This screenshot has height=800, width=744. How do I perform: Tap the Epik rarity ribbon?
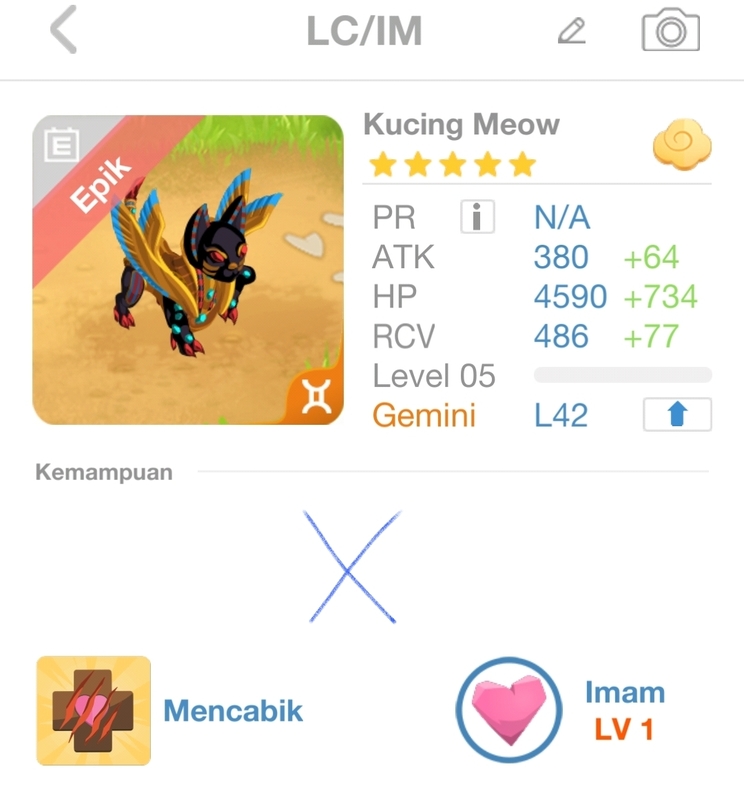pyautogui.click(x=102, y=184)
